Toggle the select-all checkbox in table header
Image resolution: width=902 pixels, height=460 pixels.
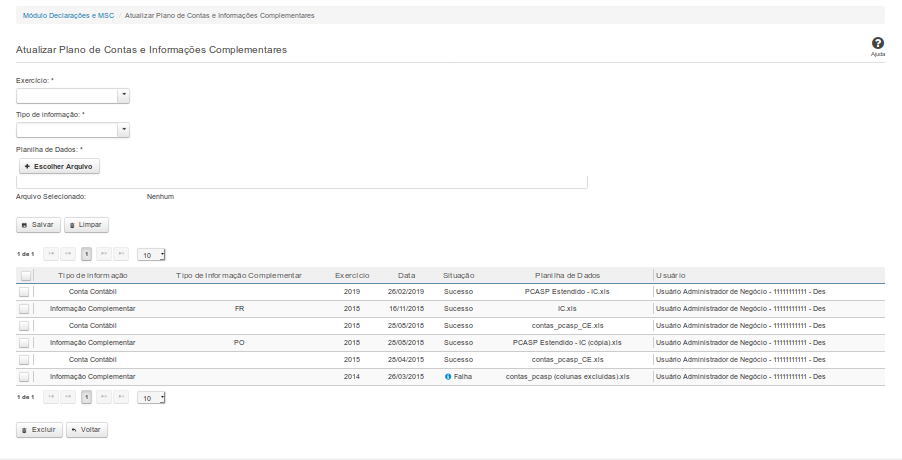click(x=25, y=275)
